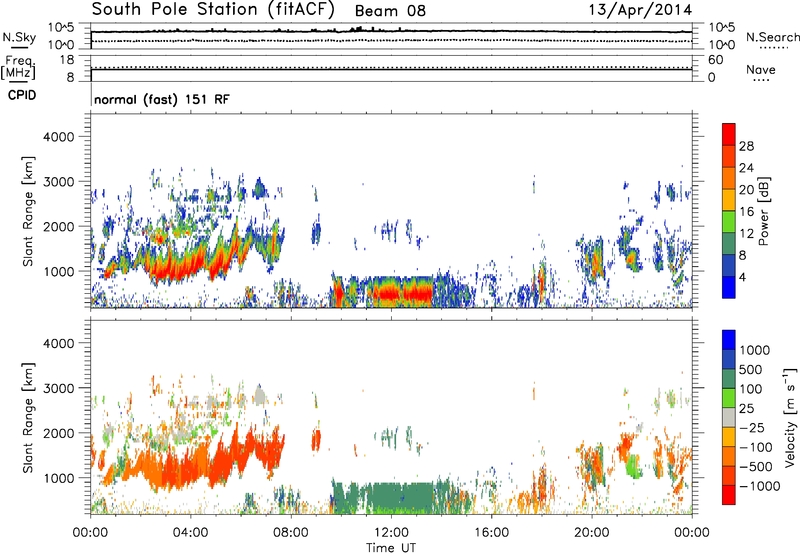Click the '60' tick on the Nave axis
The height and width of the screenshot is (554, 800).
715,60
